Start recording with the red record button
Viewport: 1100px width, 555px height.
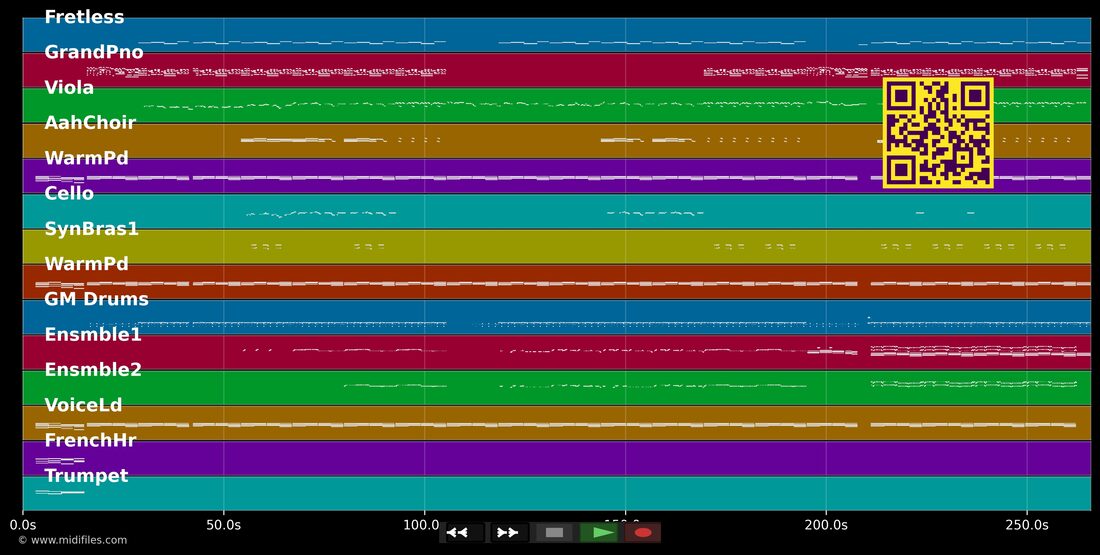(643, 533)
